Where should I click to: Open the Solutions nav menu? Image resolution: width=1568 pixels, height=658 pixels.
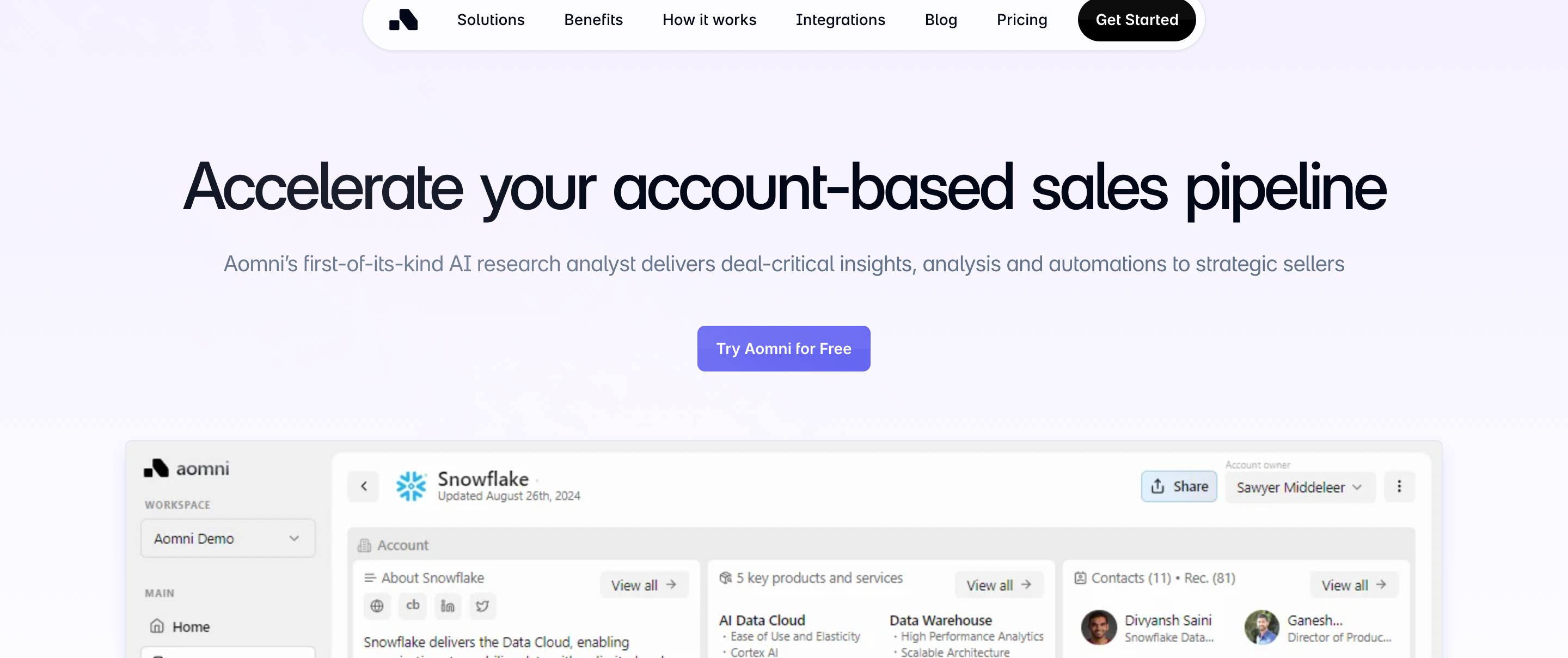coord(490,20)
